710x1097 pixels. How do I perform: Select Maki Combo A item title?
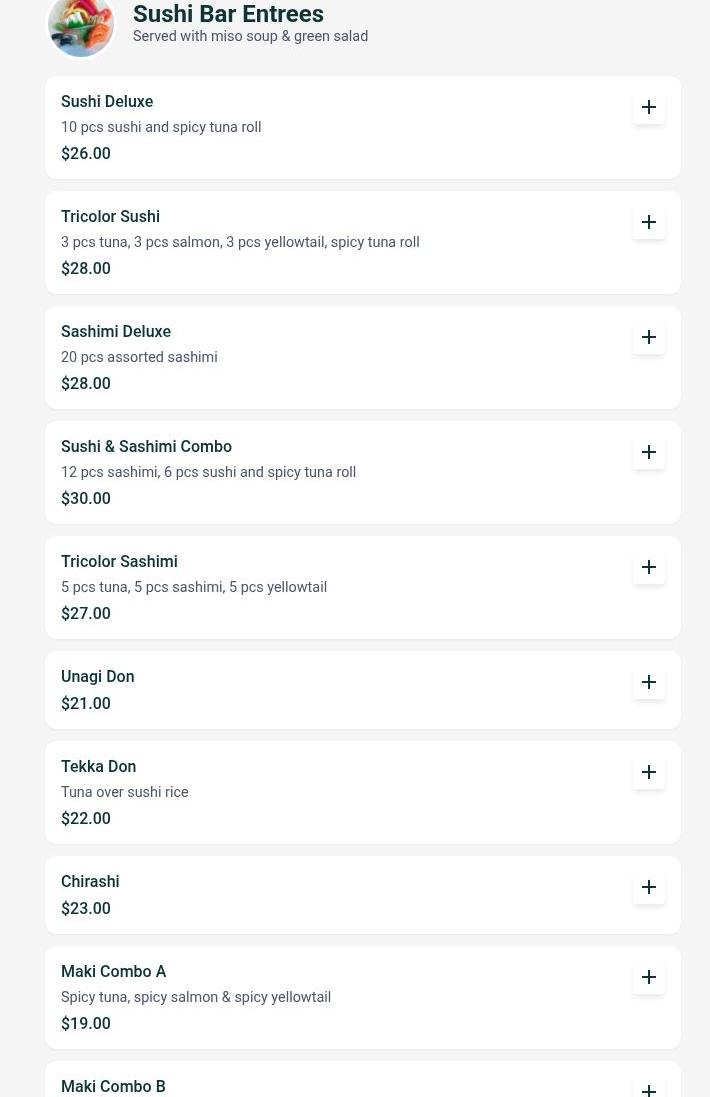pos(113,971)
